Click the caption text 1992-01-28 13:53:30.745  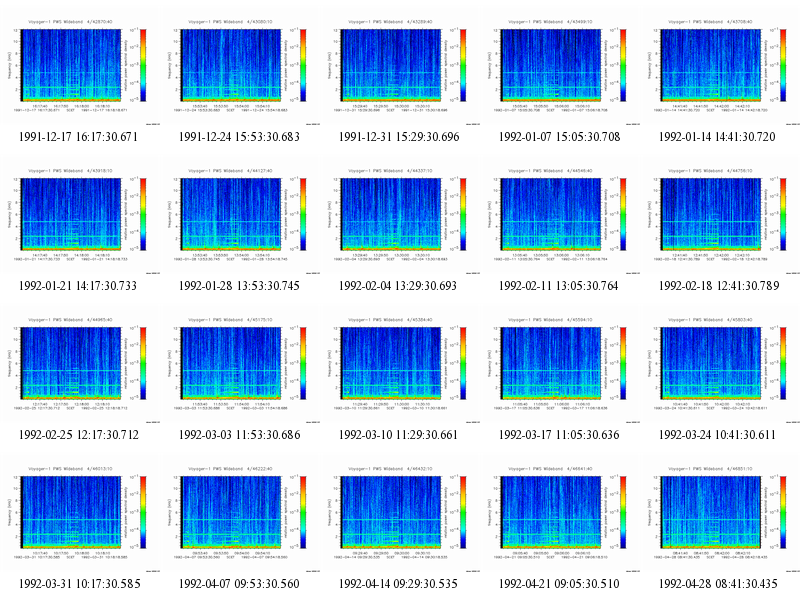[239, 286]
